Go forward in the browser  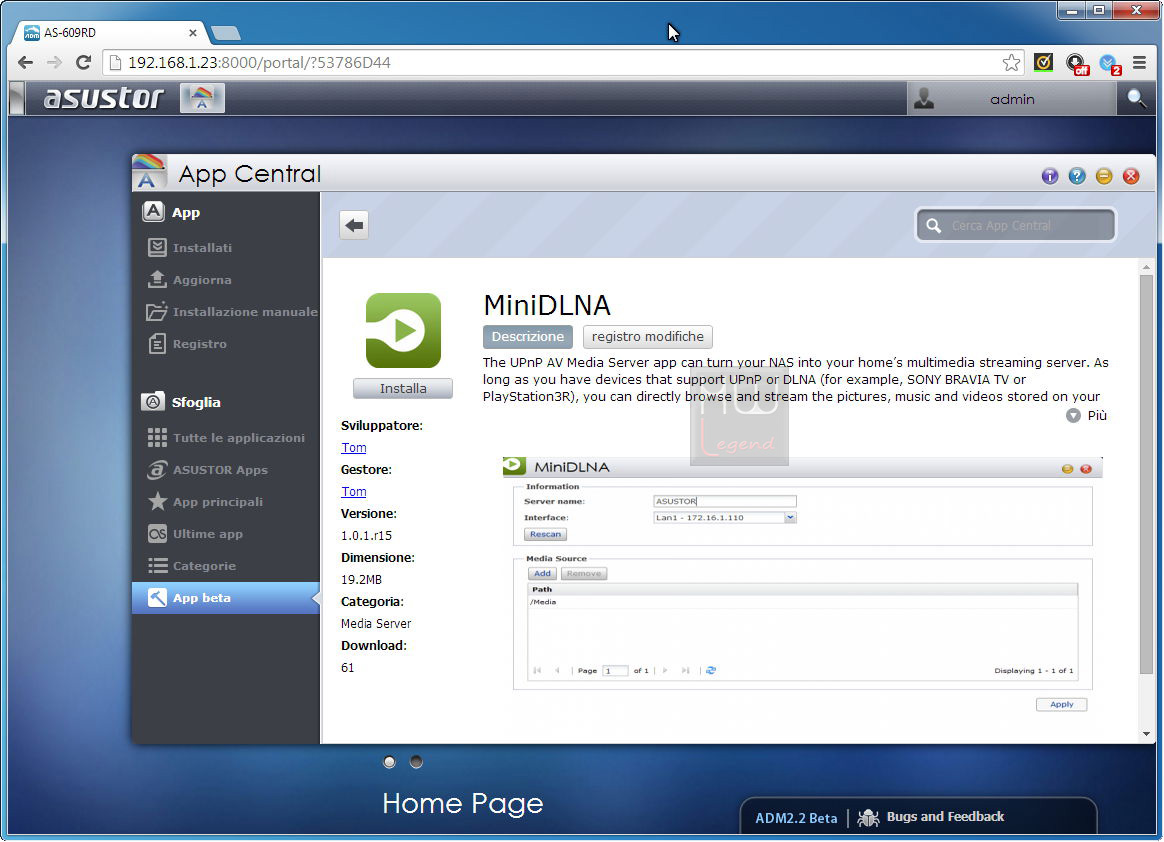(x=54, y=62)
